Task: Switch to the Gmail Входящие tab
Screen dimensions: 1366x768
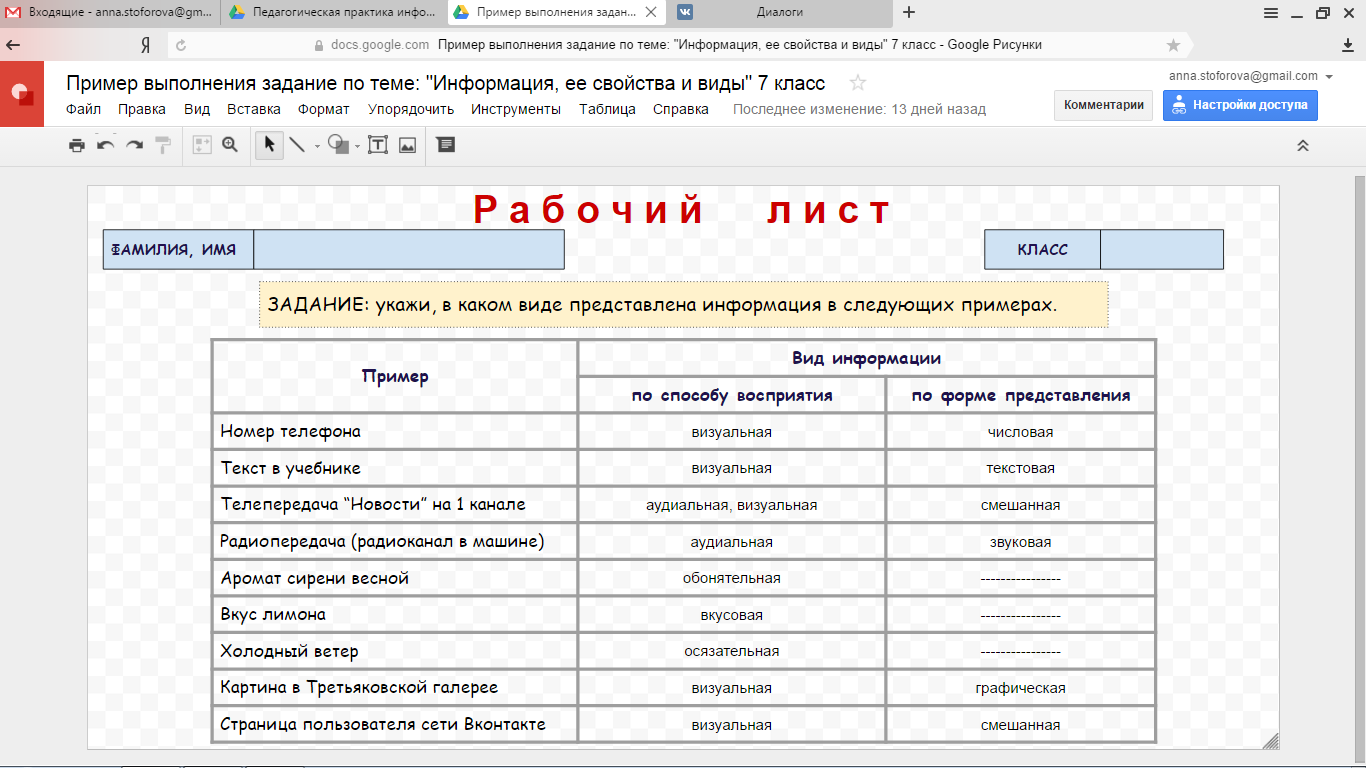Action: click(x=108, y=12)
